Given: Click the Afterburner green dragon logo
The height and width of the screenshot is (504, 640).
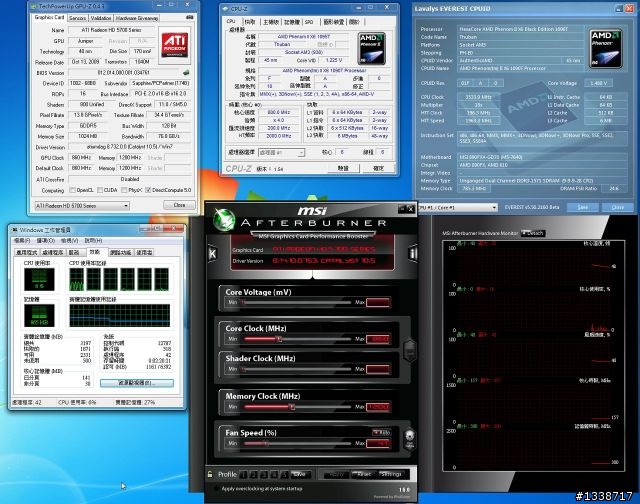Looking at the screenshot, I should pyautogui.click(x=224, y=220).
